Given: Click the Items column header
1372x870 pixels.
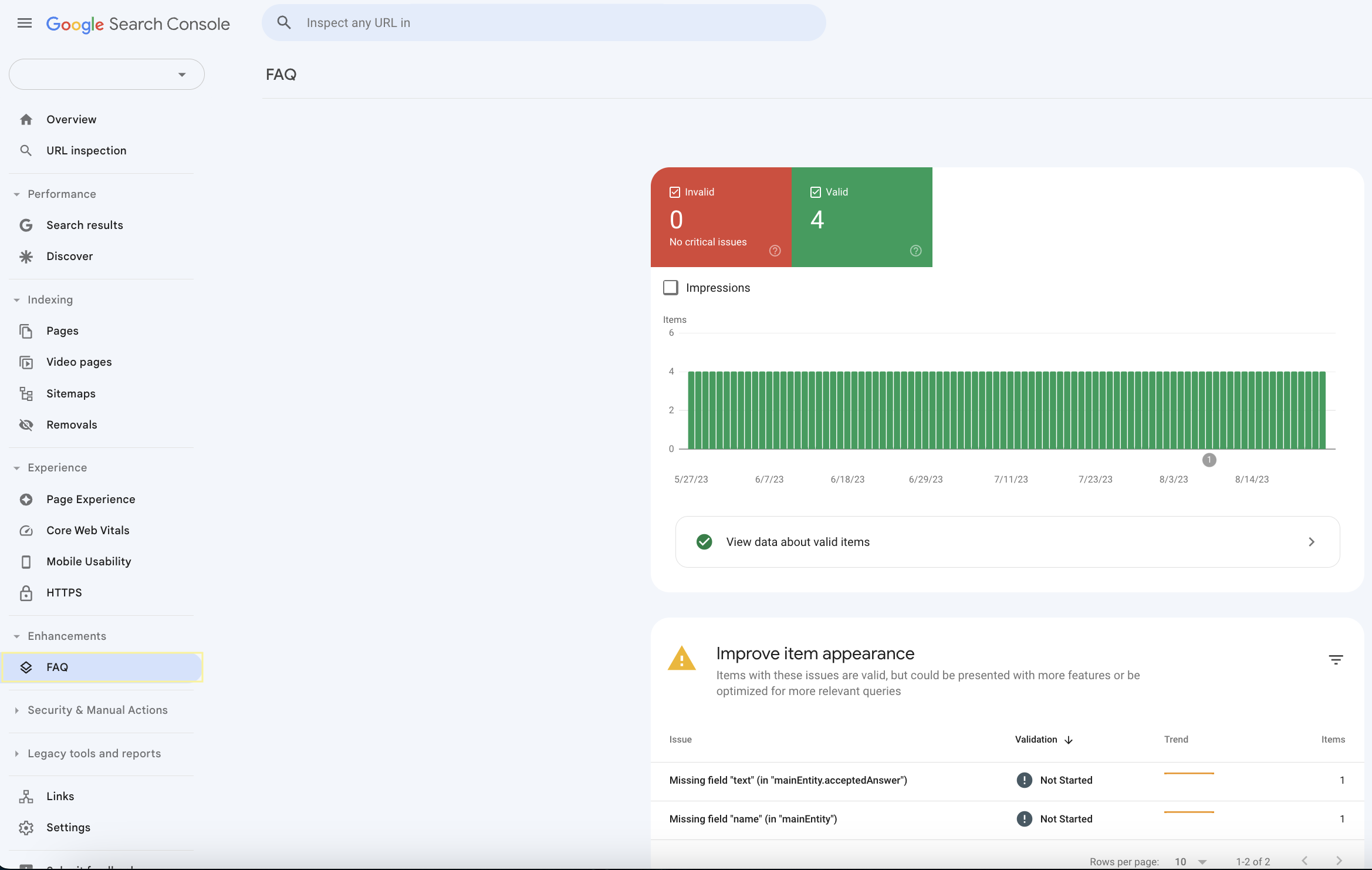Looking at the screenshot, I should click(1333, 740).
